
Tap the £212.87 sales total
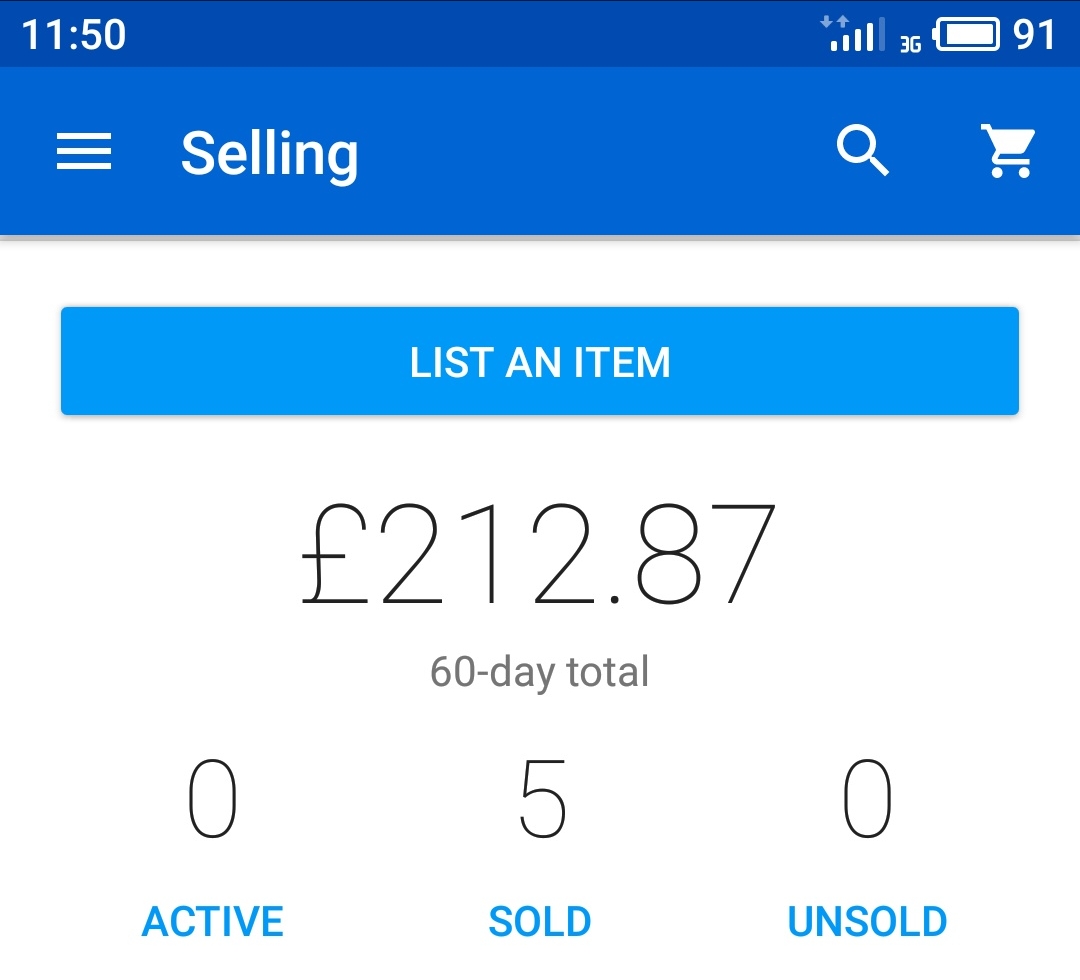(539, 554)
